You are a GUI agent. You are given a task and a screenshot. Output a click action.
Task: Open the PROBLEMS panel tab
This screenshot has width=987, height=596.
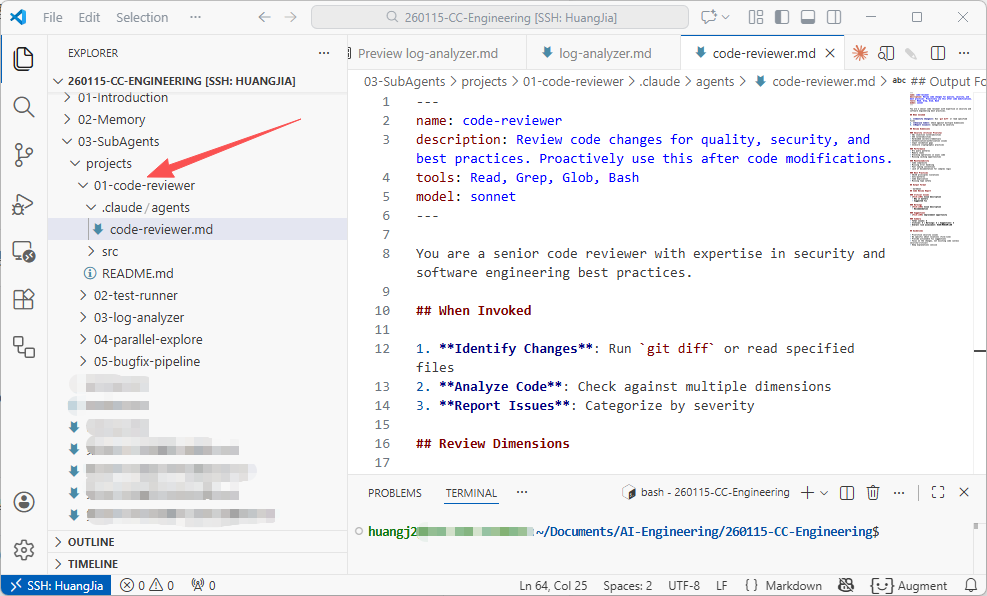(x=394, y=493)
